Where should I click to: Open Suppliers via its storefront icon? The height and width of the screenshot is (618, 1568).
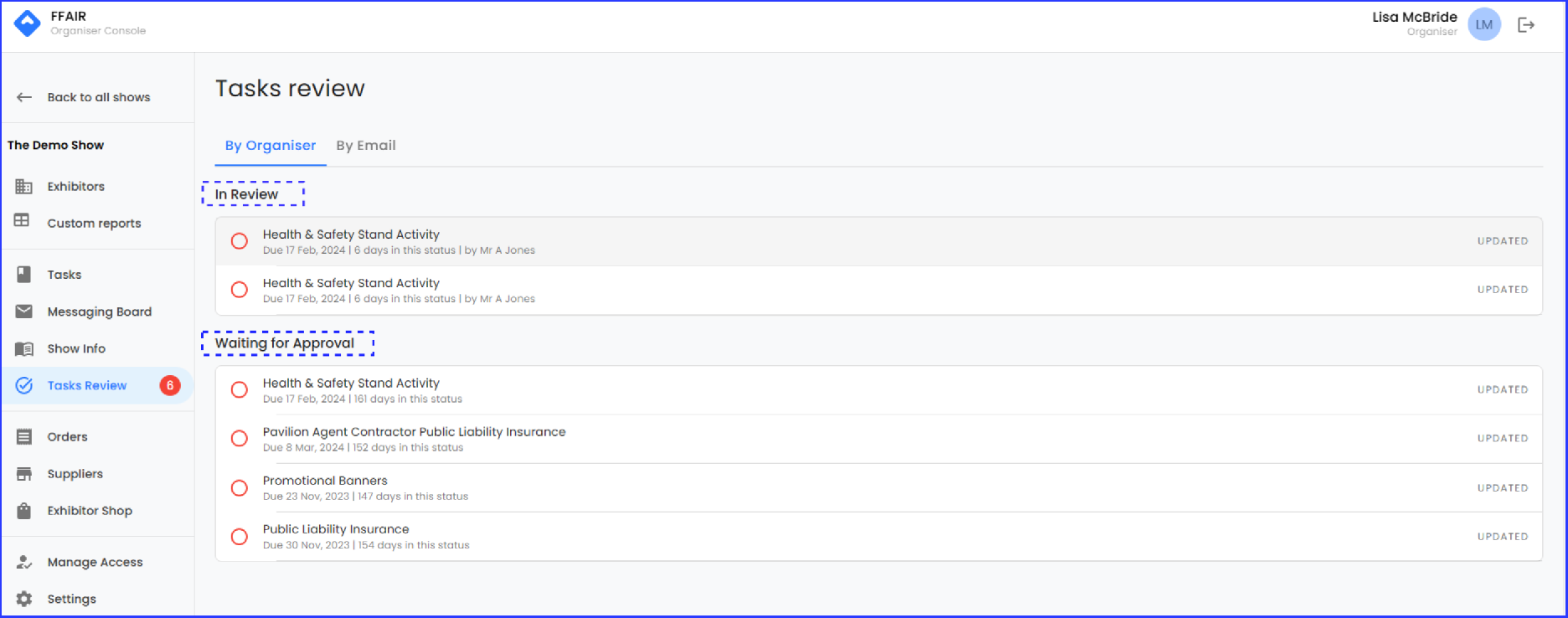[x=24, y=474]
